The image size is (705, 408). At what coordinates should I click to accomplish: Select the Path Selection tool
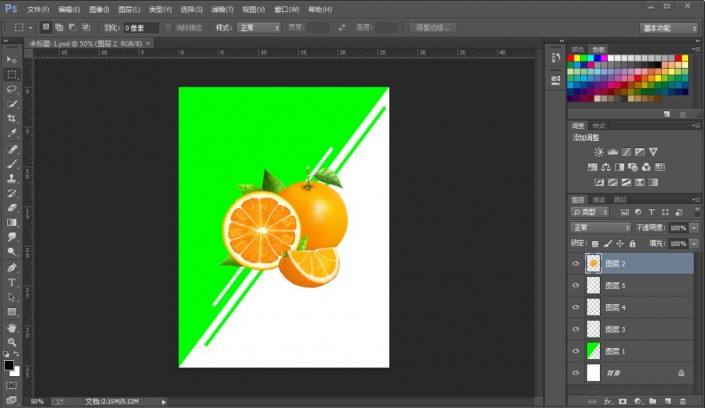pyautogui.click(x=12, y=297)
